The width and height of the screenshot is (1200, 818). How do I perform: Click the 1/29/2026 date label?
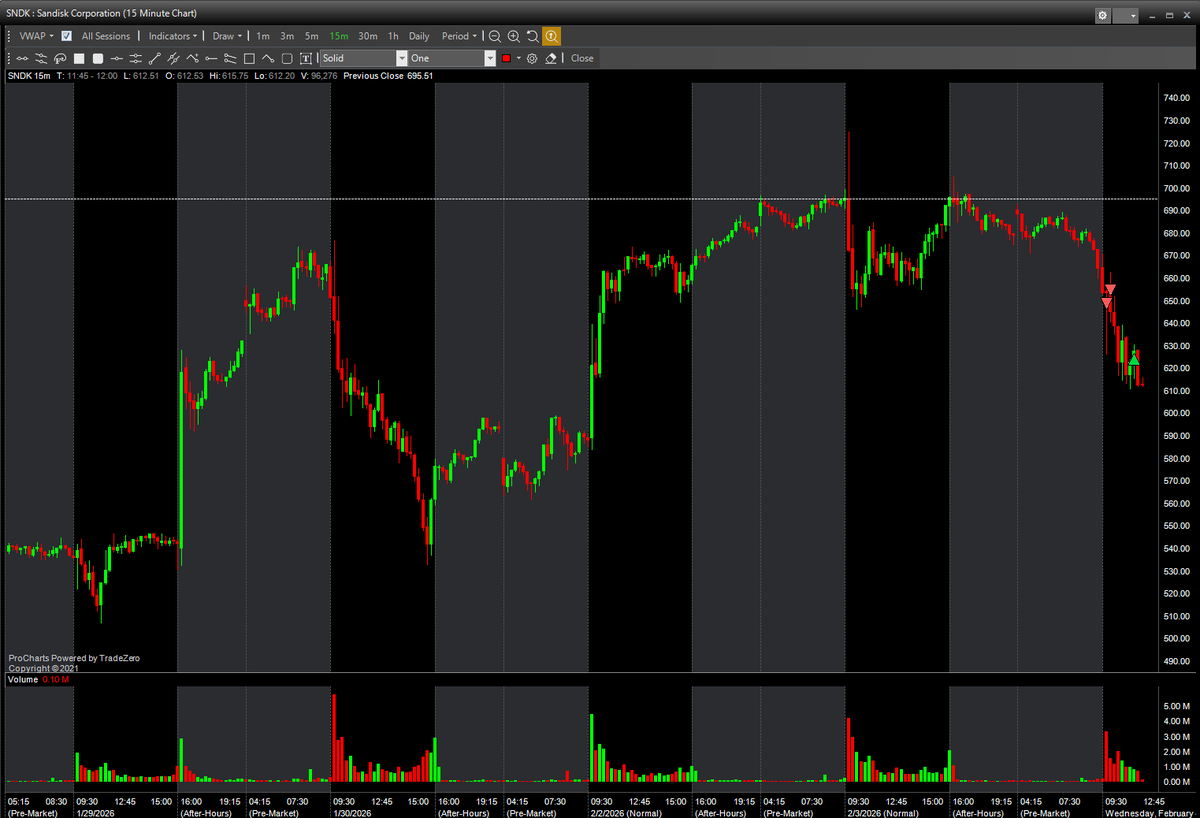coord(98,813)
